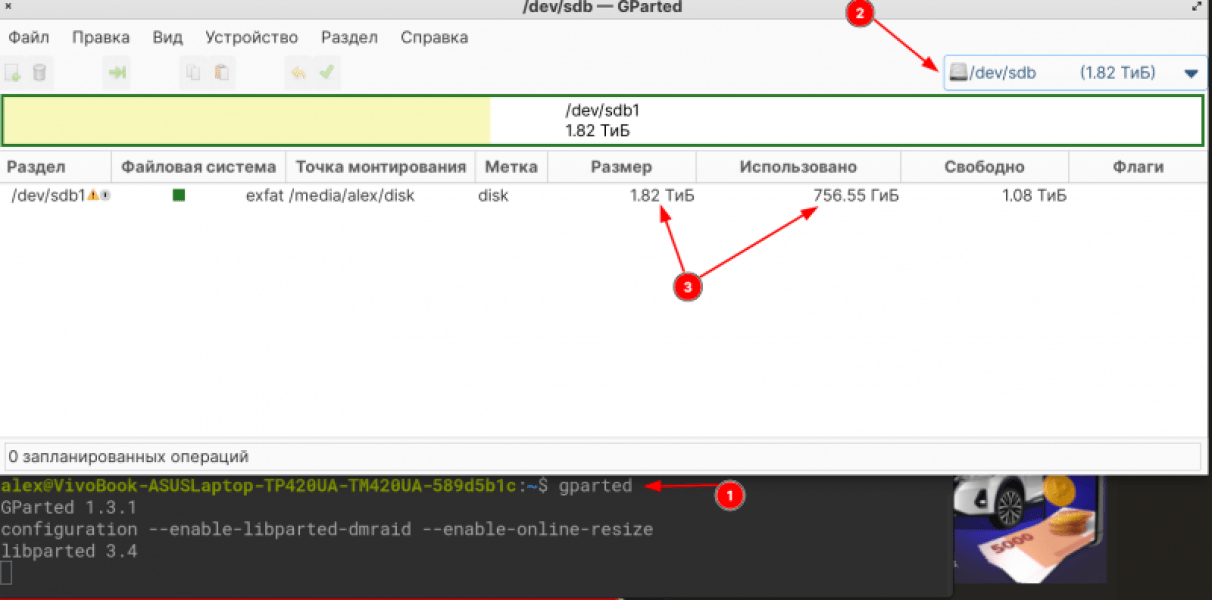Image resolution: width=1212 pixels, height=600 pixels.
Task: Open the Resize/Move tool
Action: click(x=116, y=72)
